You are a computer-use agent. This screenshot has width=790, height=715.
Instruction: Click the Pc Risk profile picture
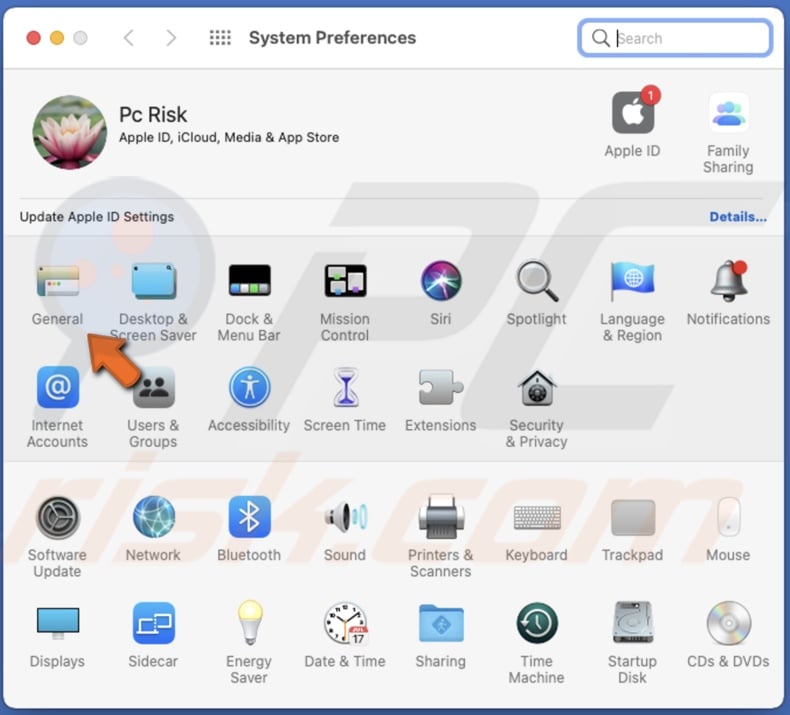(x=70, y=133)
